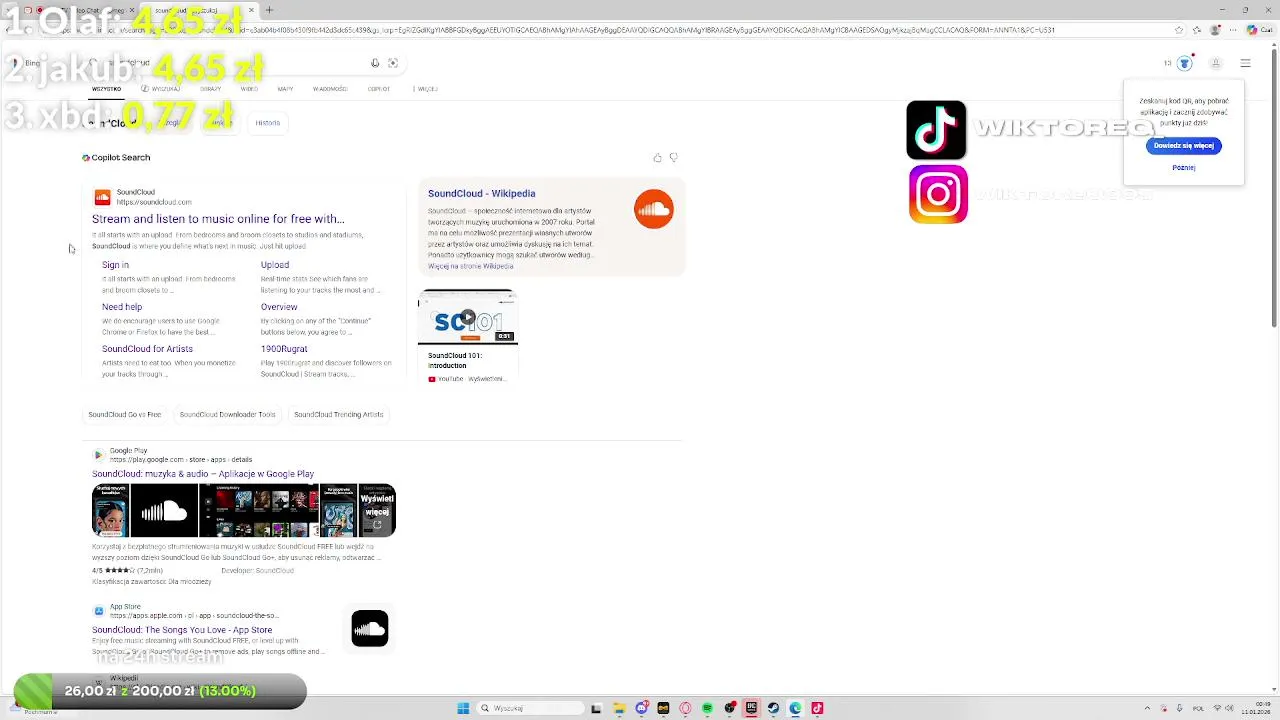Image resolution: width=1280 pixels, height=720 pixels.
Task: Open TikTok app from the taskbar
Action: click(817, 708)
